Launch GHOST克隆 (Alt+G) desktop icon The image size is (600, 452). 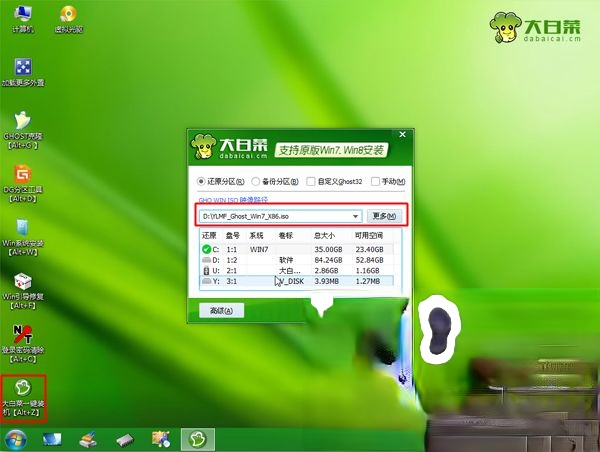point(23,130)
